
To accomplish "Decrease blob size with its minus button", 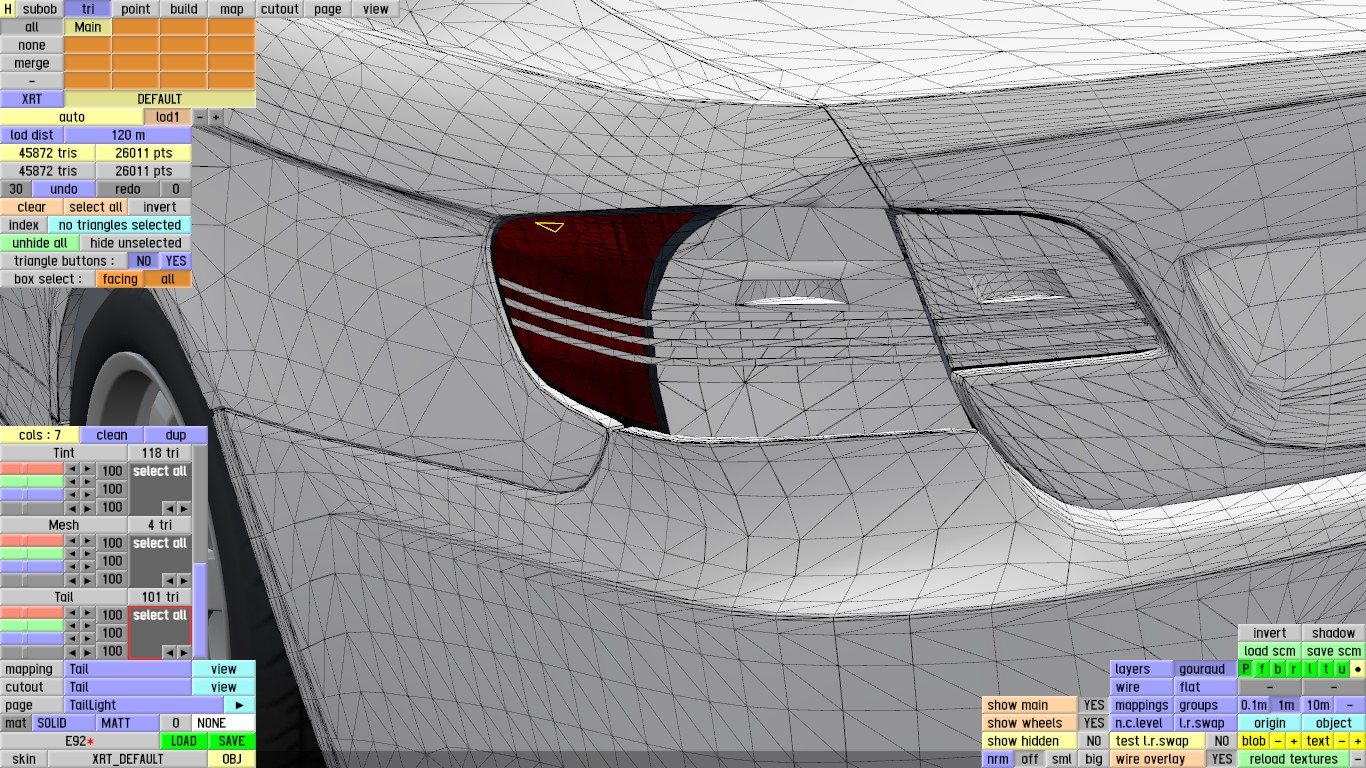I will tap(1278, 741).
